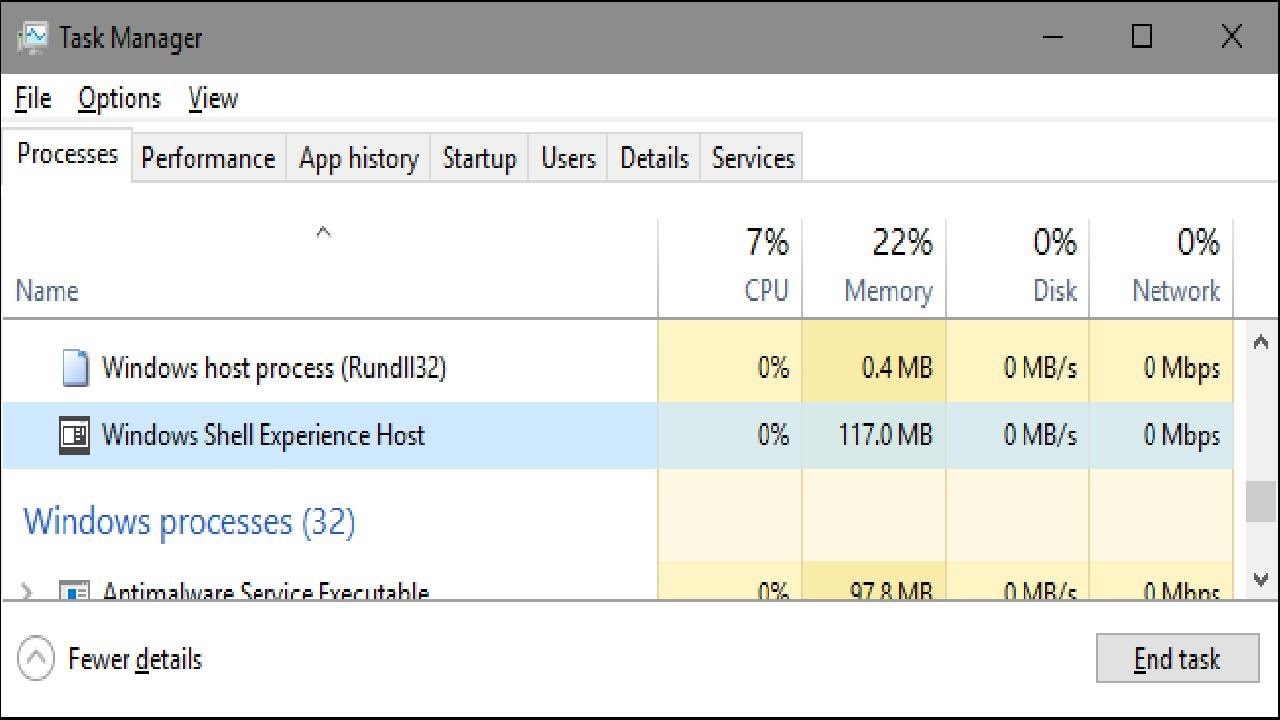
Task: Click the vertical scrollbar thumb
Action: click(x=1260, y=500)
